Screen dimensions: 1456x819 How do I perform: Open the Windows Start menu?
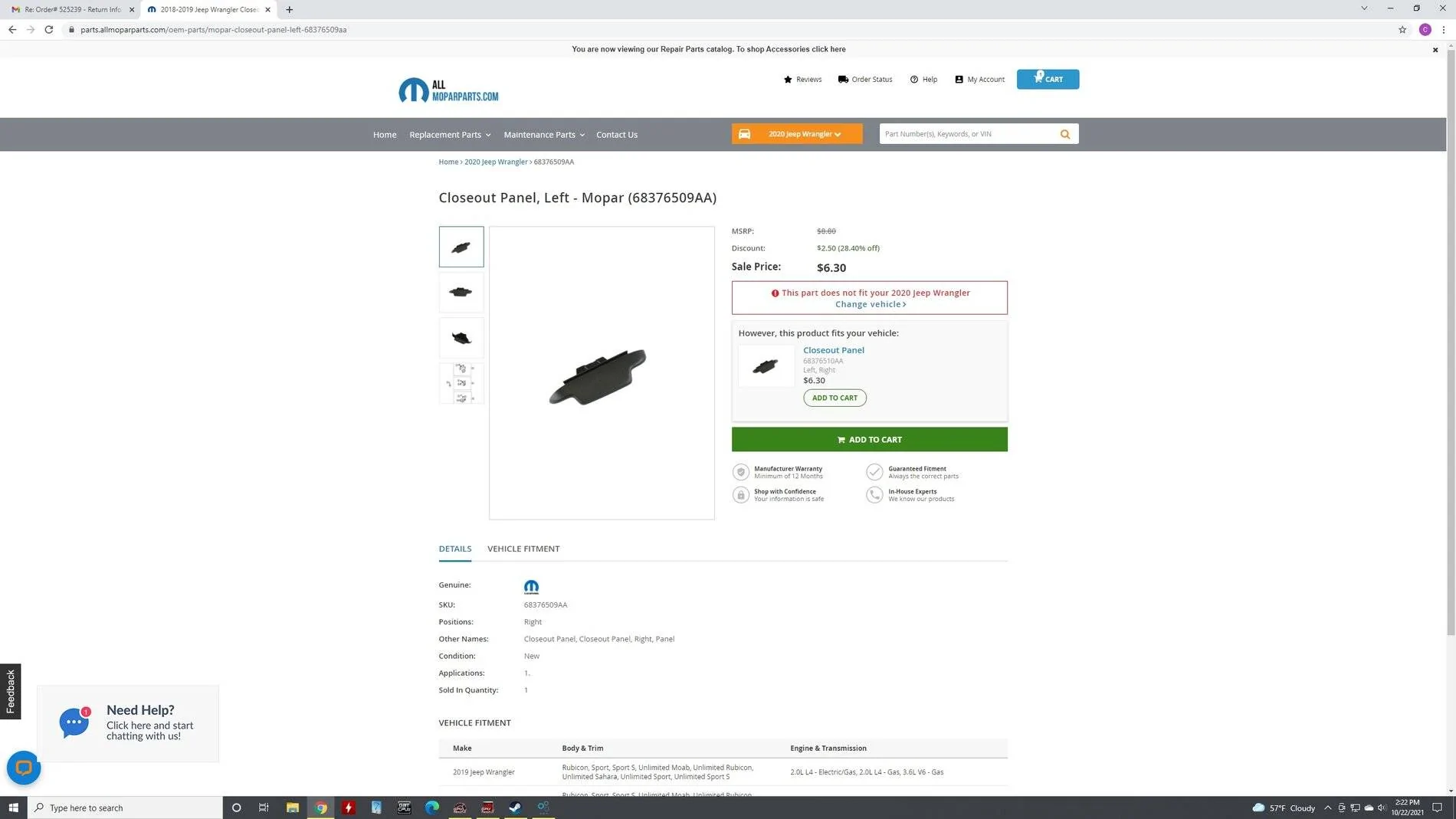pyautogui.click(x=14, y=808)
